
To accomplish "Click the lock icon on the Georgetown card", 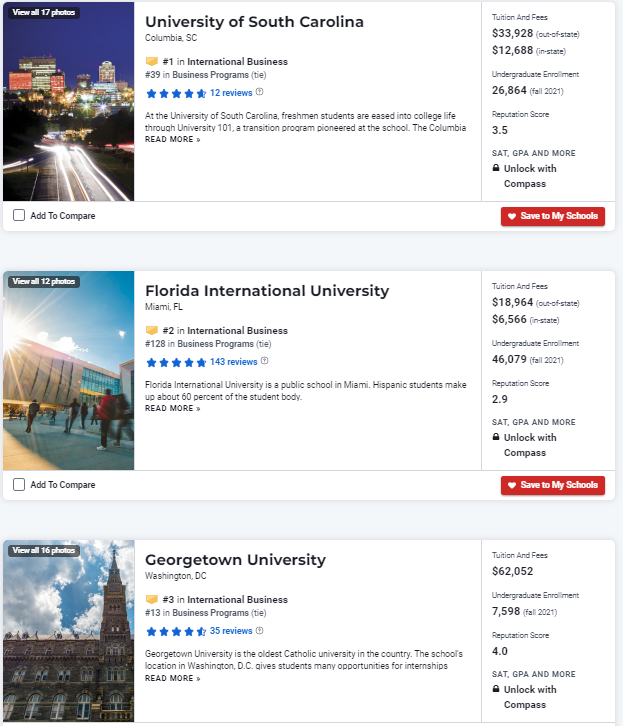I will (496, 688).
